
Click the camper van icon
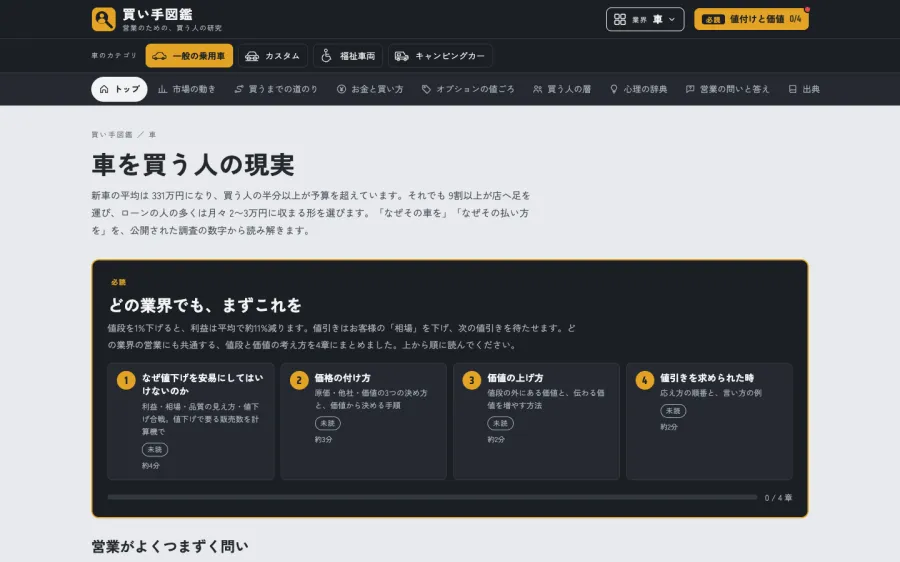click(x=402, y=56)
